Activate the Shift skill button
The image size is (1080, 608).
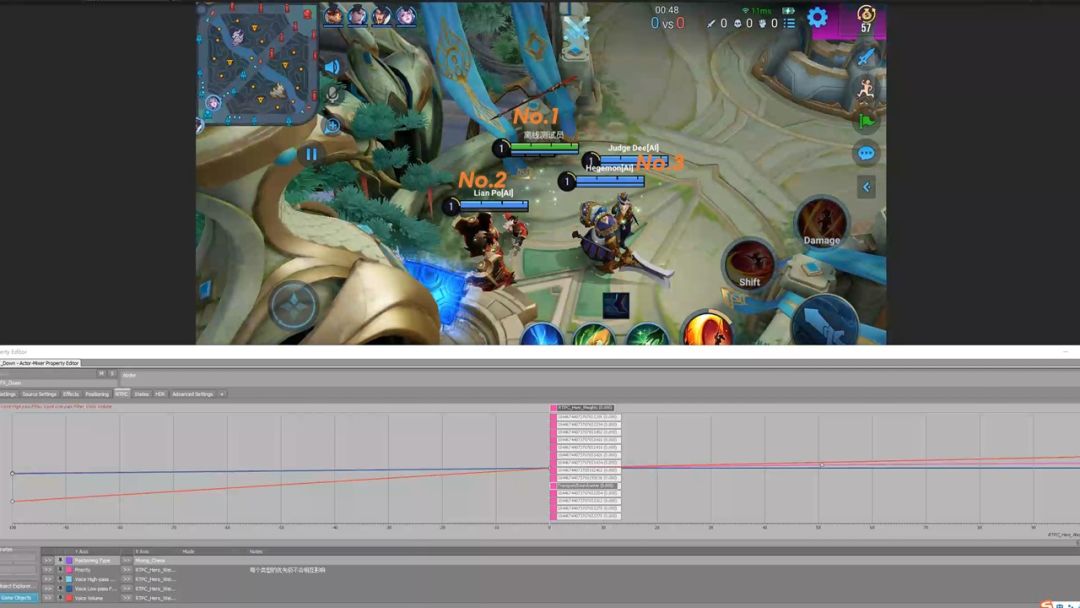tap(749, 264)
